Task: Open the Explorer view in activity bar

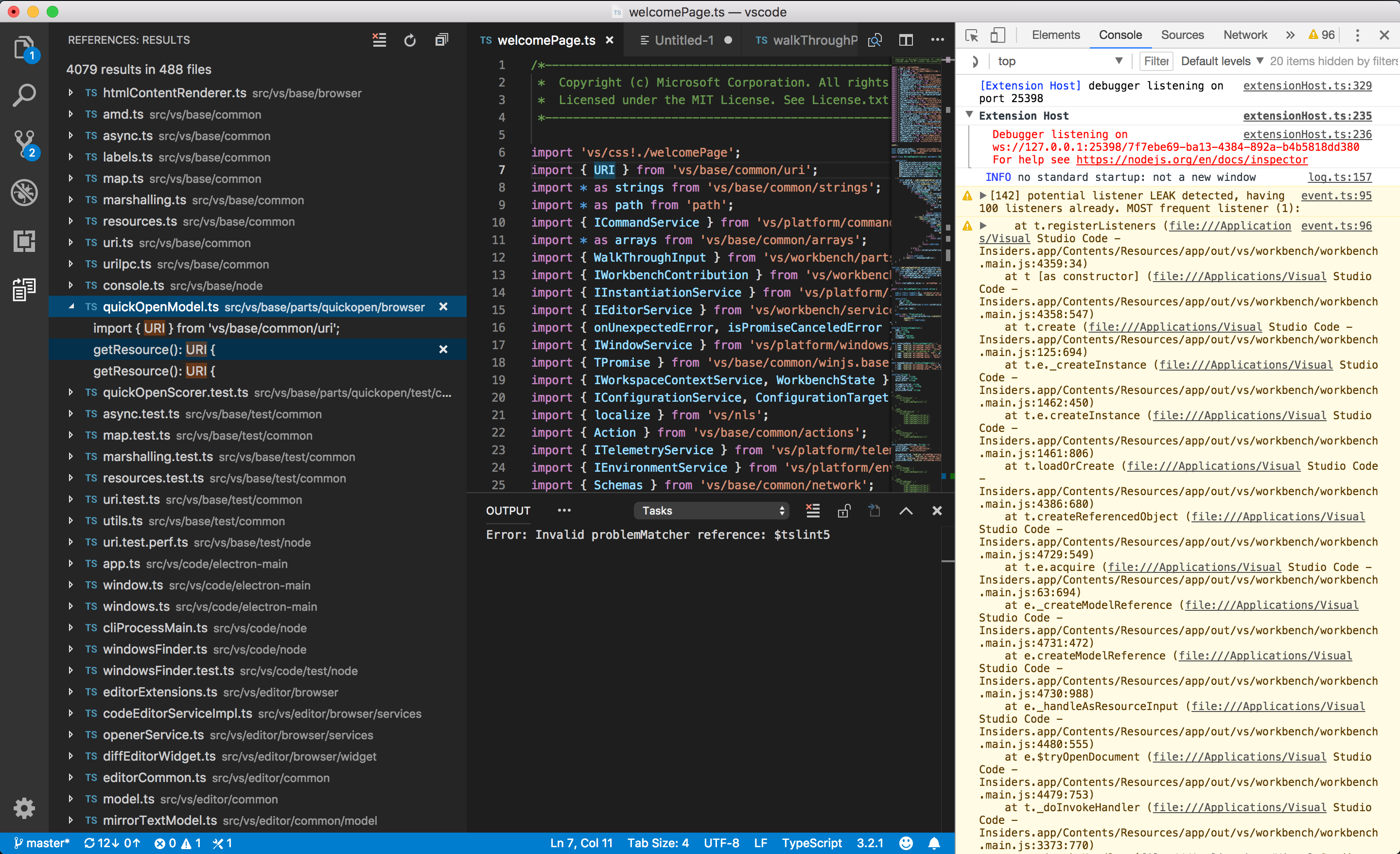Action: 24,48
